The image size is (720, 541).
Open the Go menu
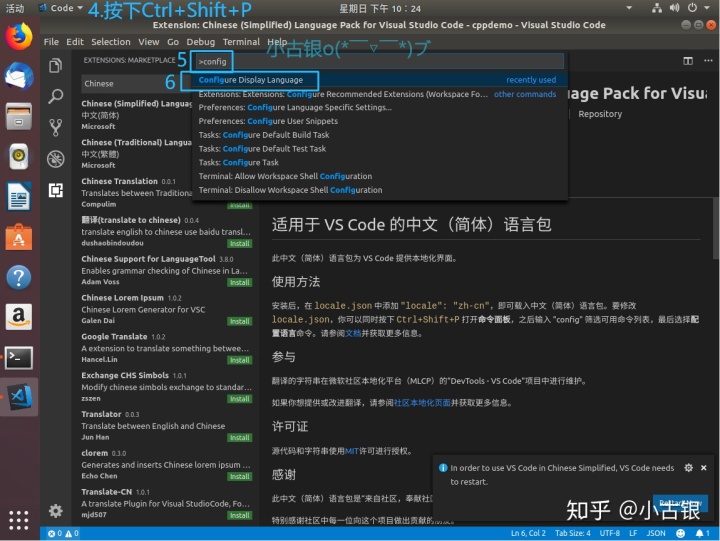pyautogui.click(x=173, y=42)
